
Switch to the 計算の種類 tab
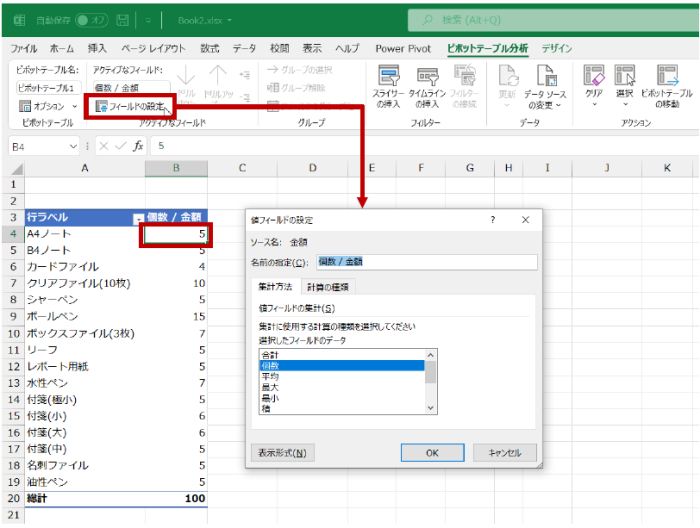click(x=328, y=287)
